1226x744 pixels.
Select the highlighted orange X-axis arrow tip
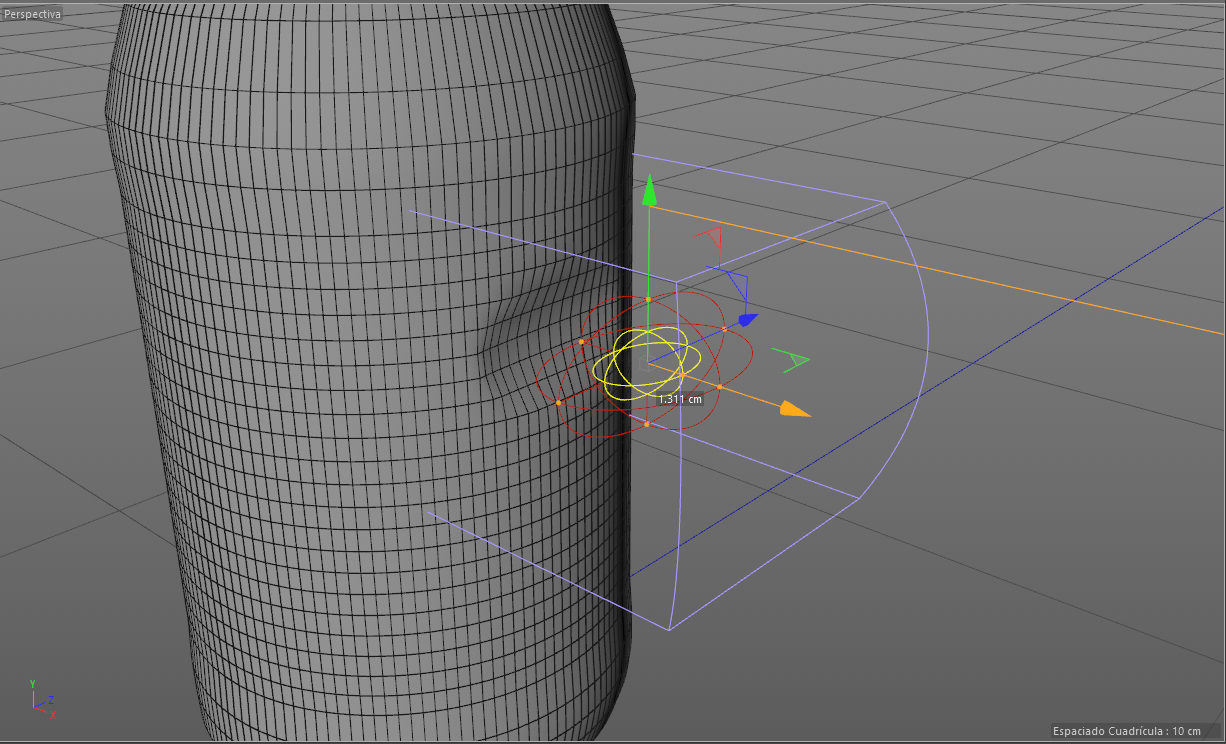pyautogui.click(x=794, y=409)
